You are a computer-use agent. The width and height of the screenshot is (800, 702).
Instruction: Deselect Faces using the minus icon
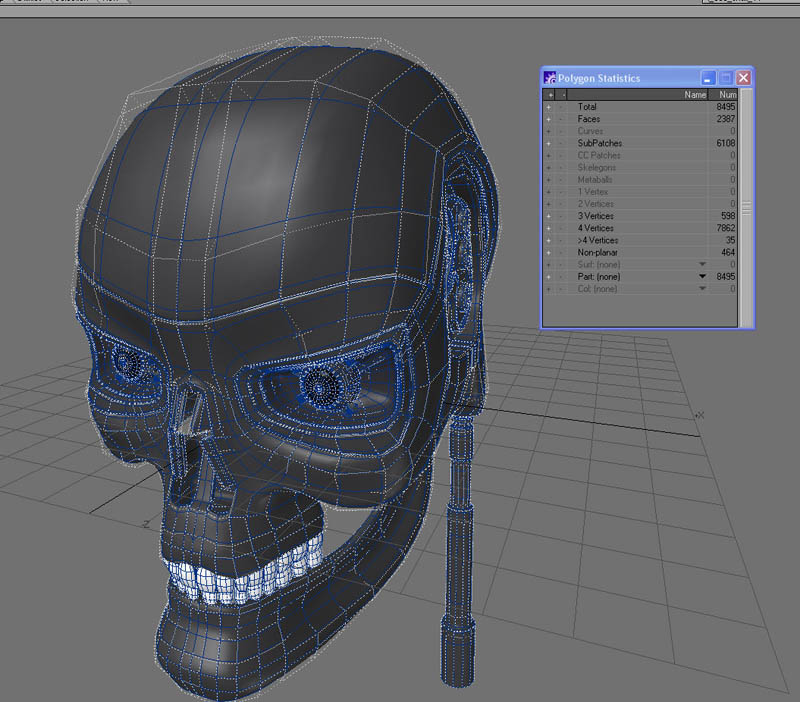click(x=560, y=119)
